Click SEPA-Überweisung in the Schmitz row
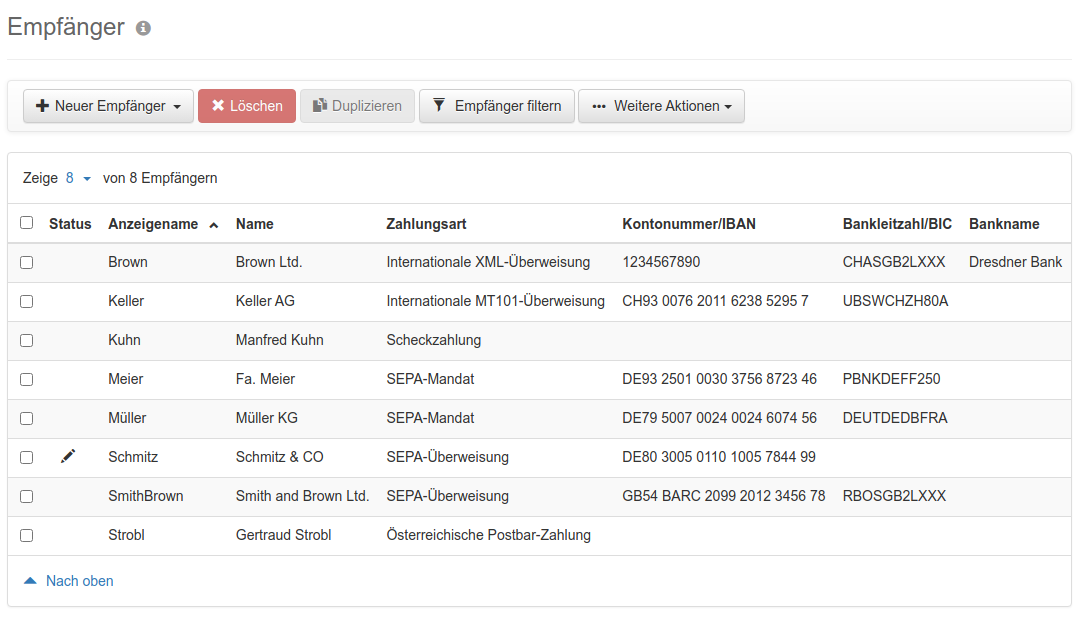Screen dimensions: 1080x617 click(447, 457)
